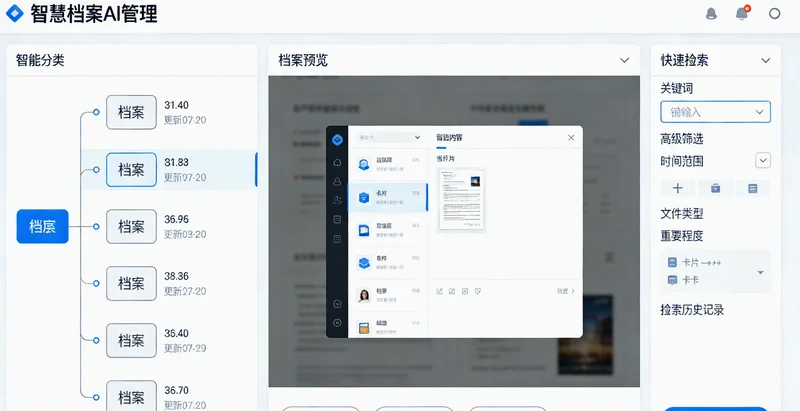Click the keyword input field
This screenshot has width=800, height=411.
[x=715, y=112]
